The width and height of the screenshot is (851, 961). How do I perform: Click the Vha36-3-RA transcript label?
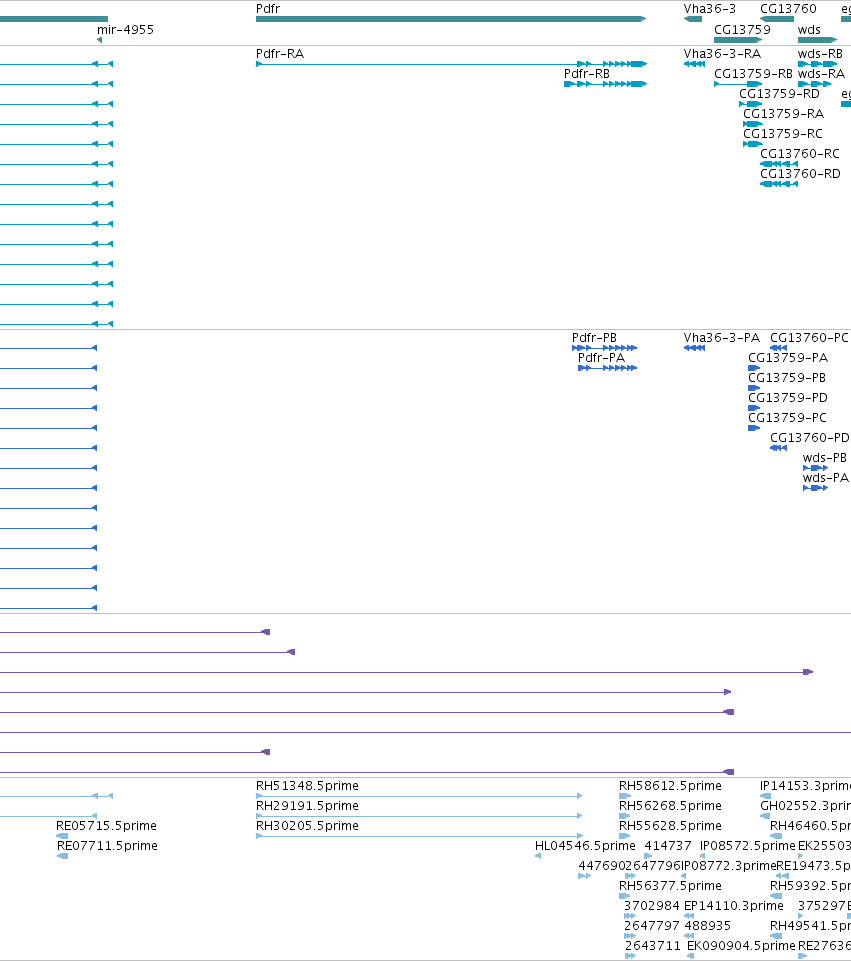[x=722, y=54]
